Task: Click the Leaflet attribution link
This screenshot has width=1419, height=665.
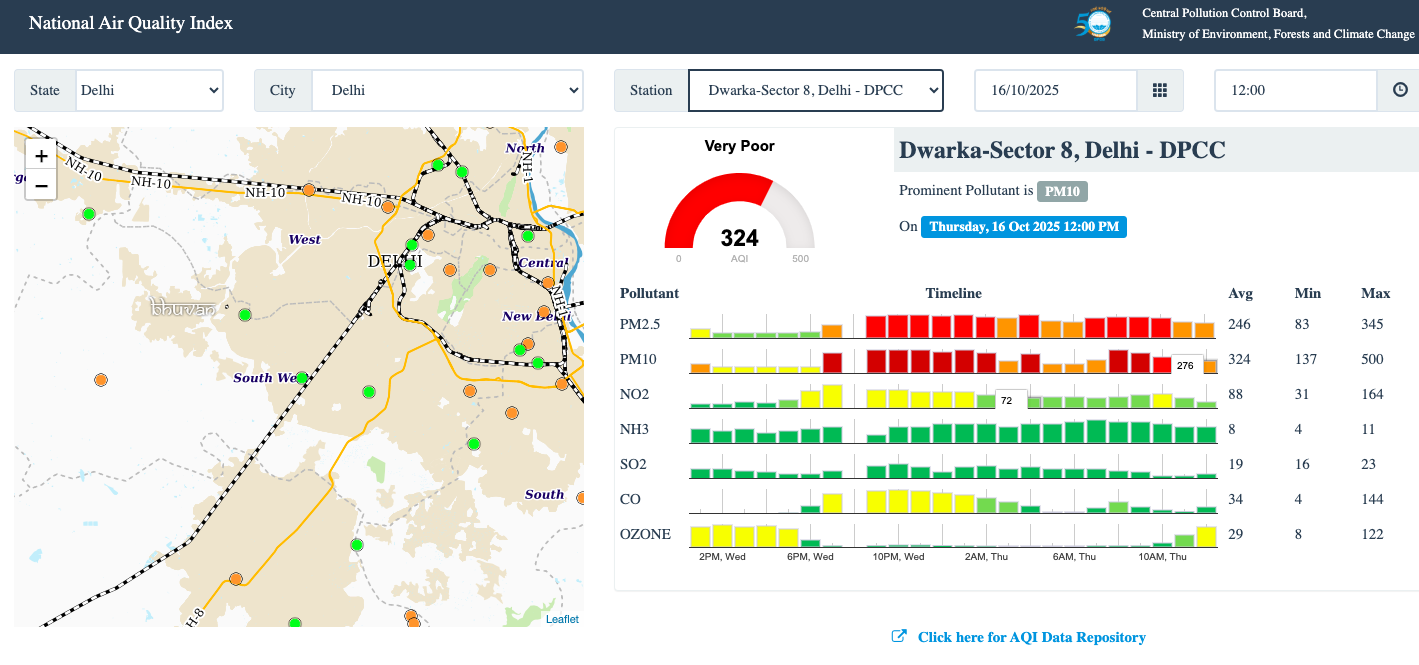Action: click(562, 619)
